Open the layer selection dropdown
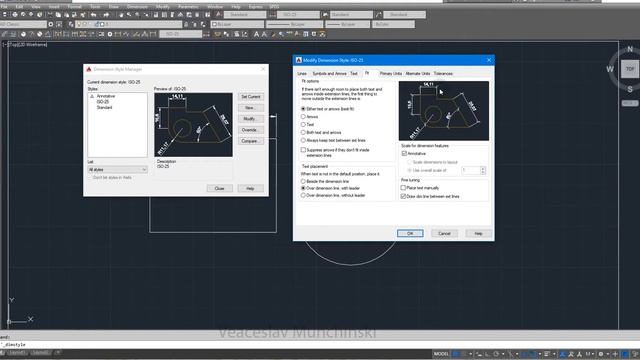This screenshot has width=640, height=360. (x=129, y=24)
